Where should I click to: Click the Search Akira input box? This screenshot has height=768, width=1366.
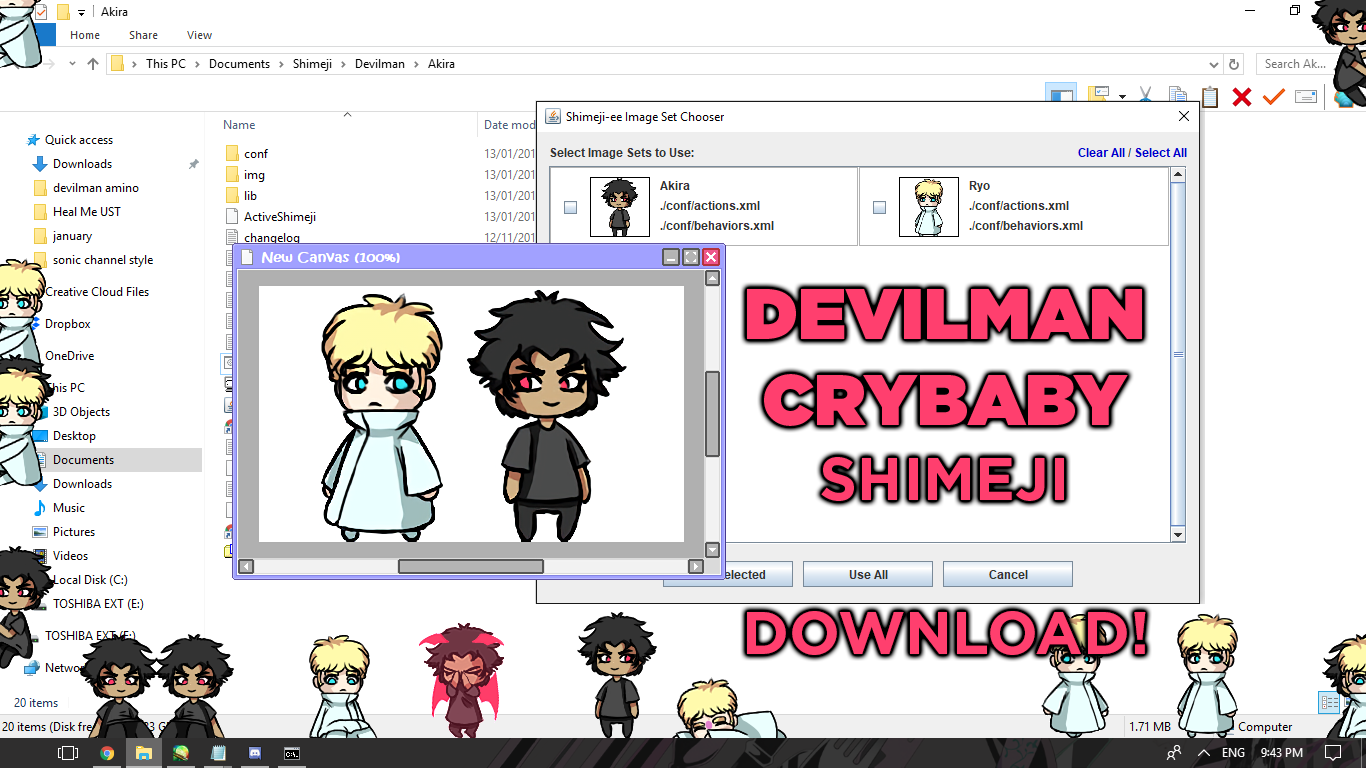1296,64
